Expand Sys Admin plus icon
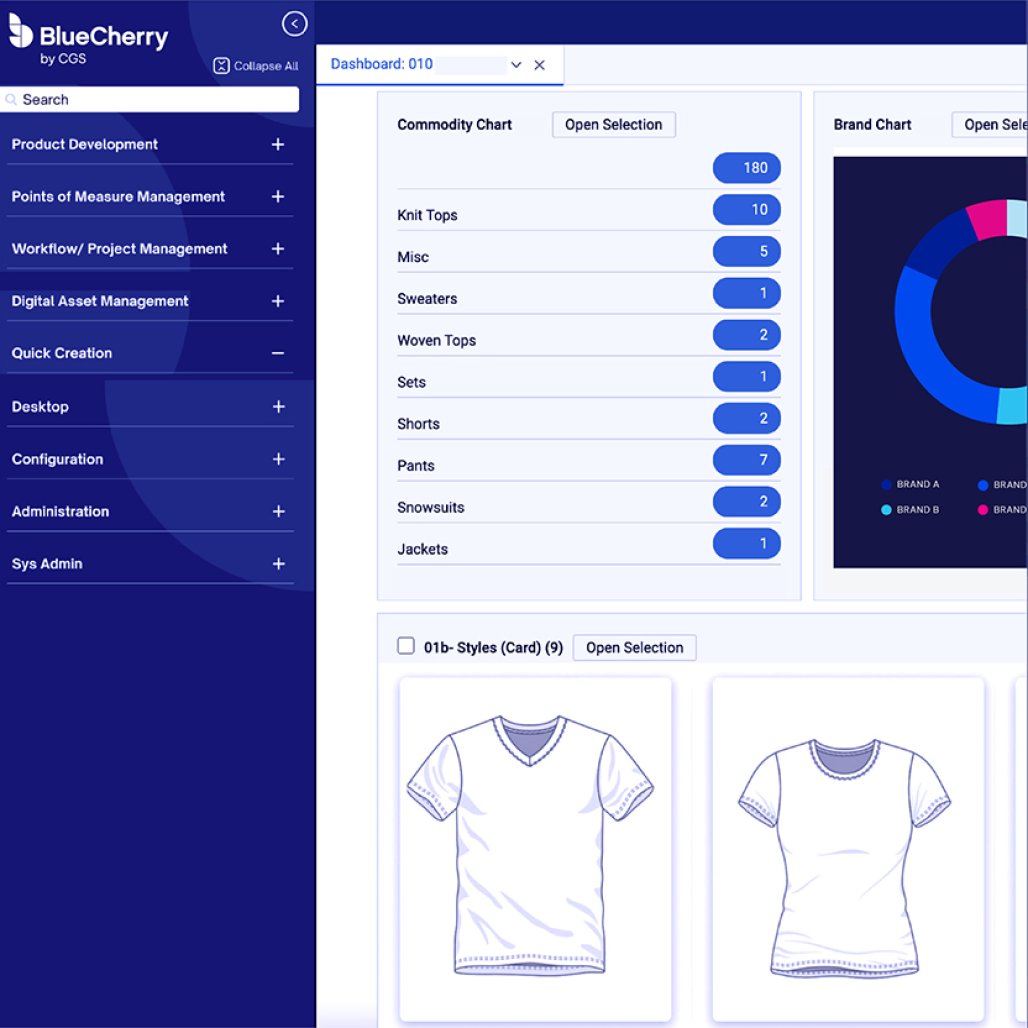Viewport: 1028px width, 1028px height. (278, 564)
